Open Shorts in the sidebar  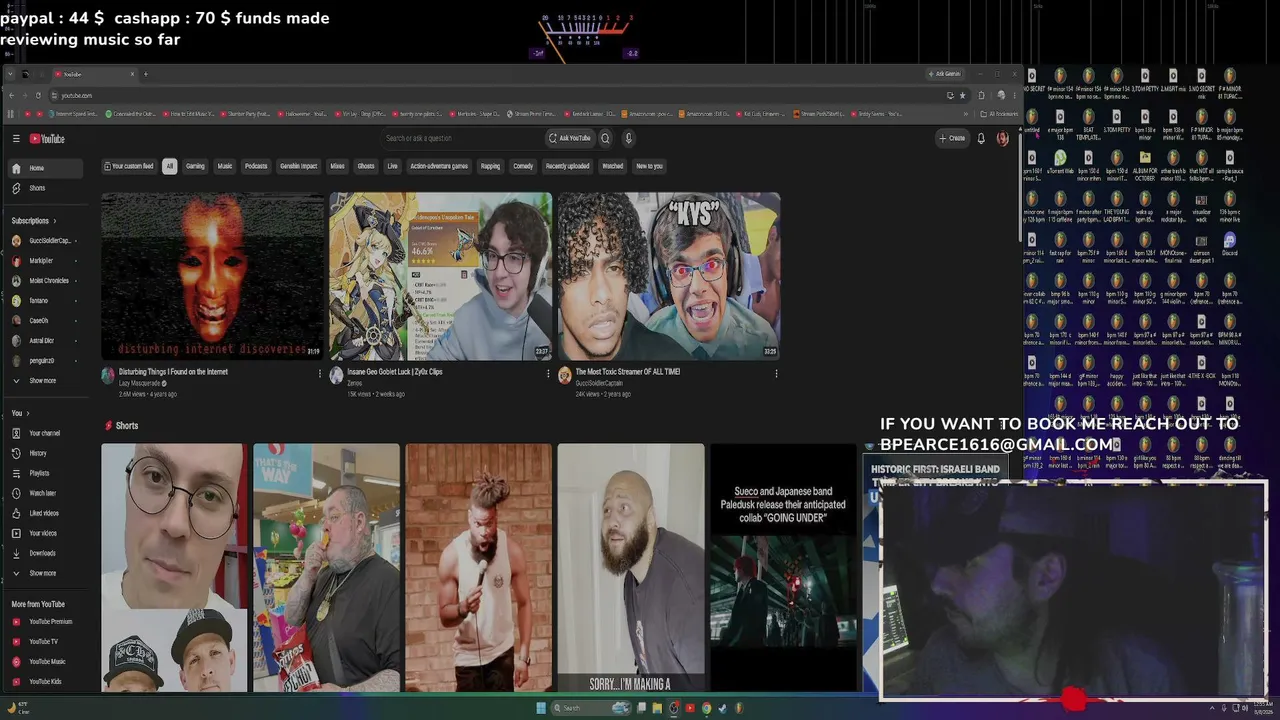tap(46, 188)
